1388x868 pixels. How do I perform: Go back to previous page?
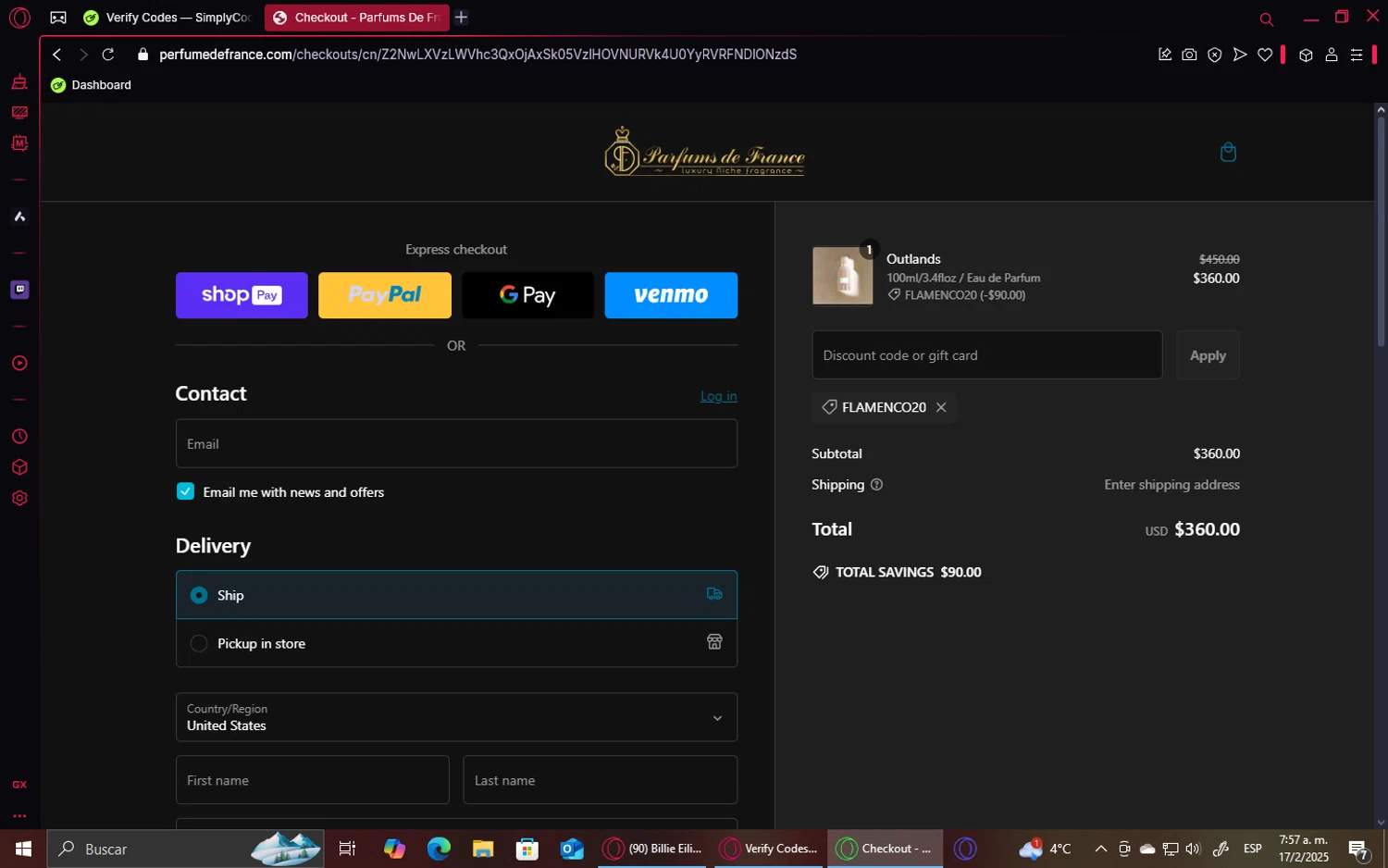click(x=57, y=55)
